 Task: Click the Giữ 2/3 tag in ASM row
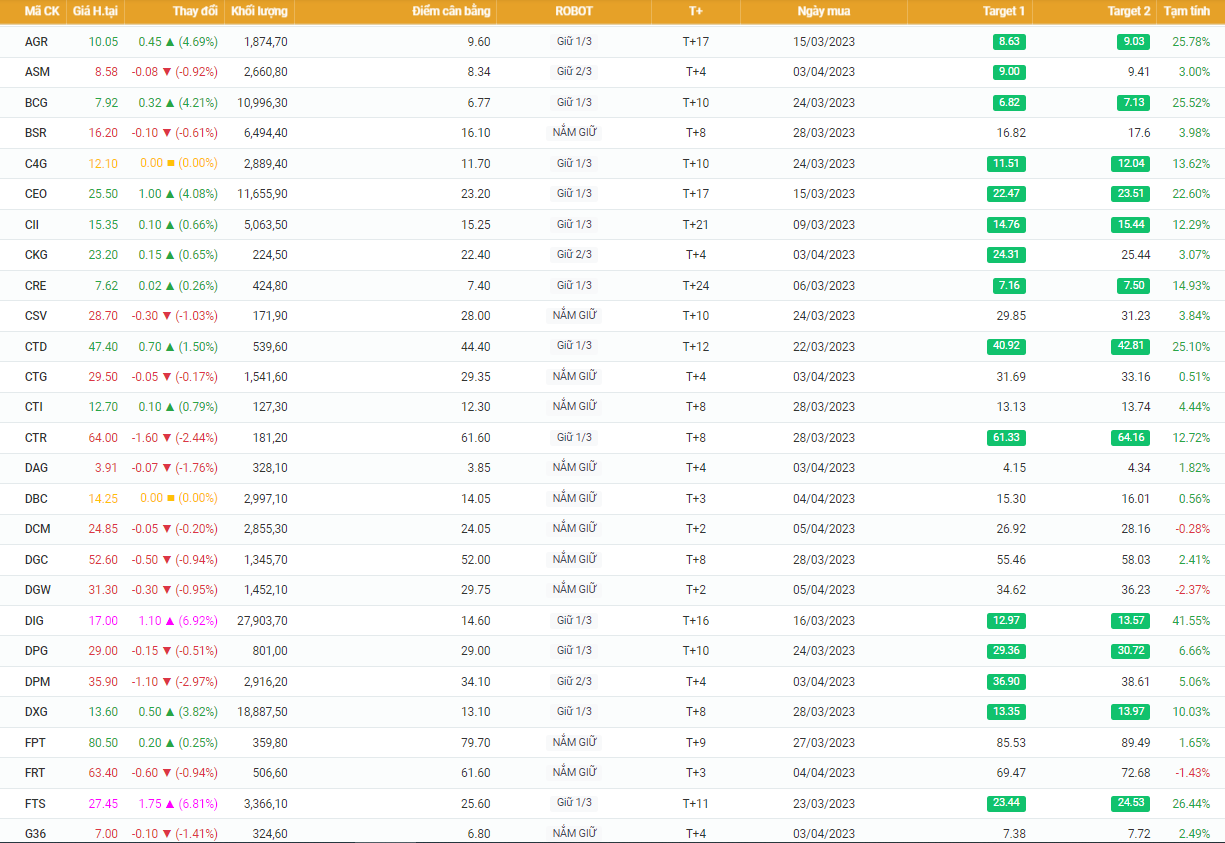click(574, 72)
